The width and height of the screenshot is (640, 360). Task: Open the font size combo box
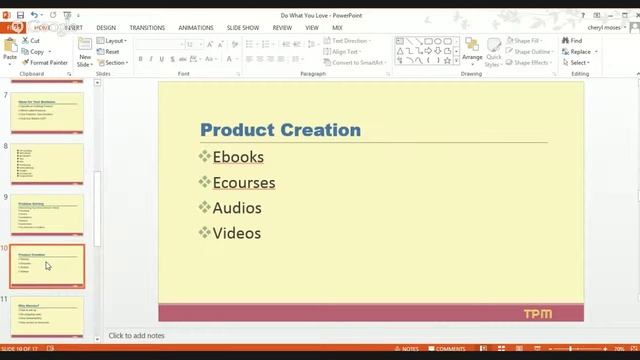click(x=194, y=44)
